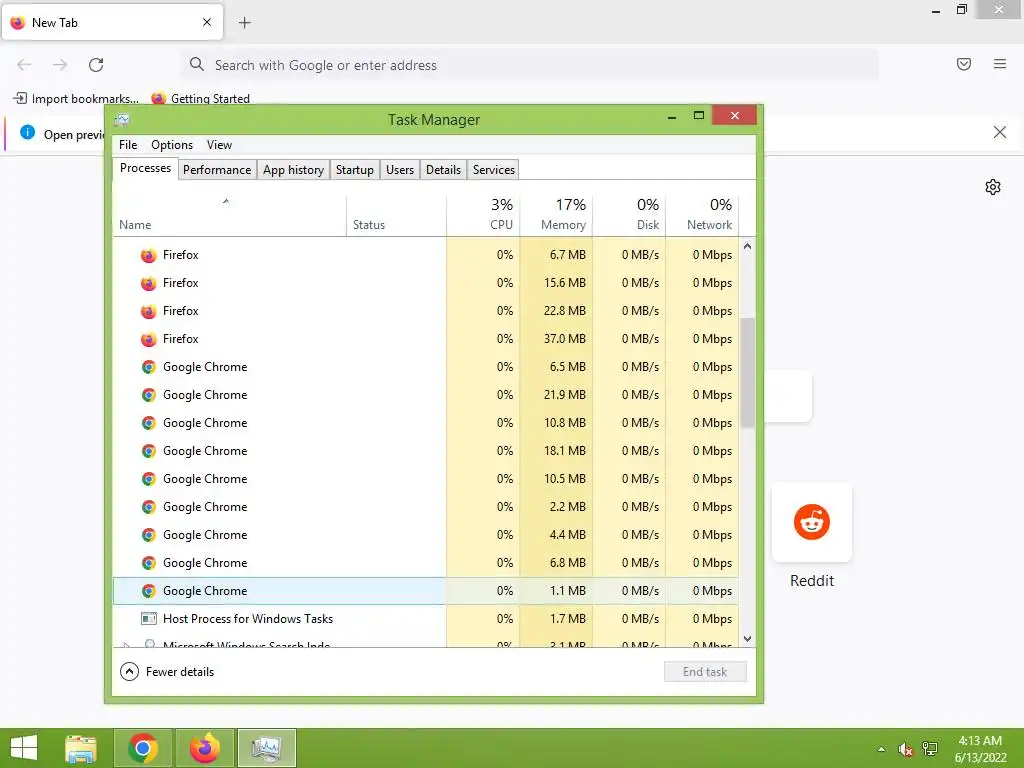Screen dimensions: 1024x768
Task: Select the Google Chrome row using 6.5 MB
Action: 426,367
